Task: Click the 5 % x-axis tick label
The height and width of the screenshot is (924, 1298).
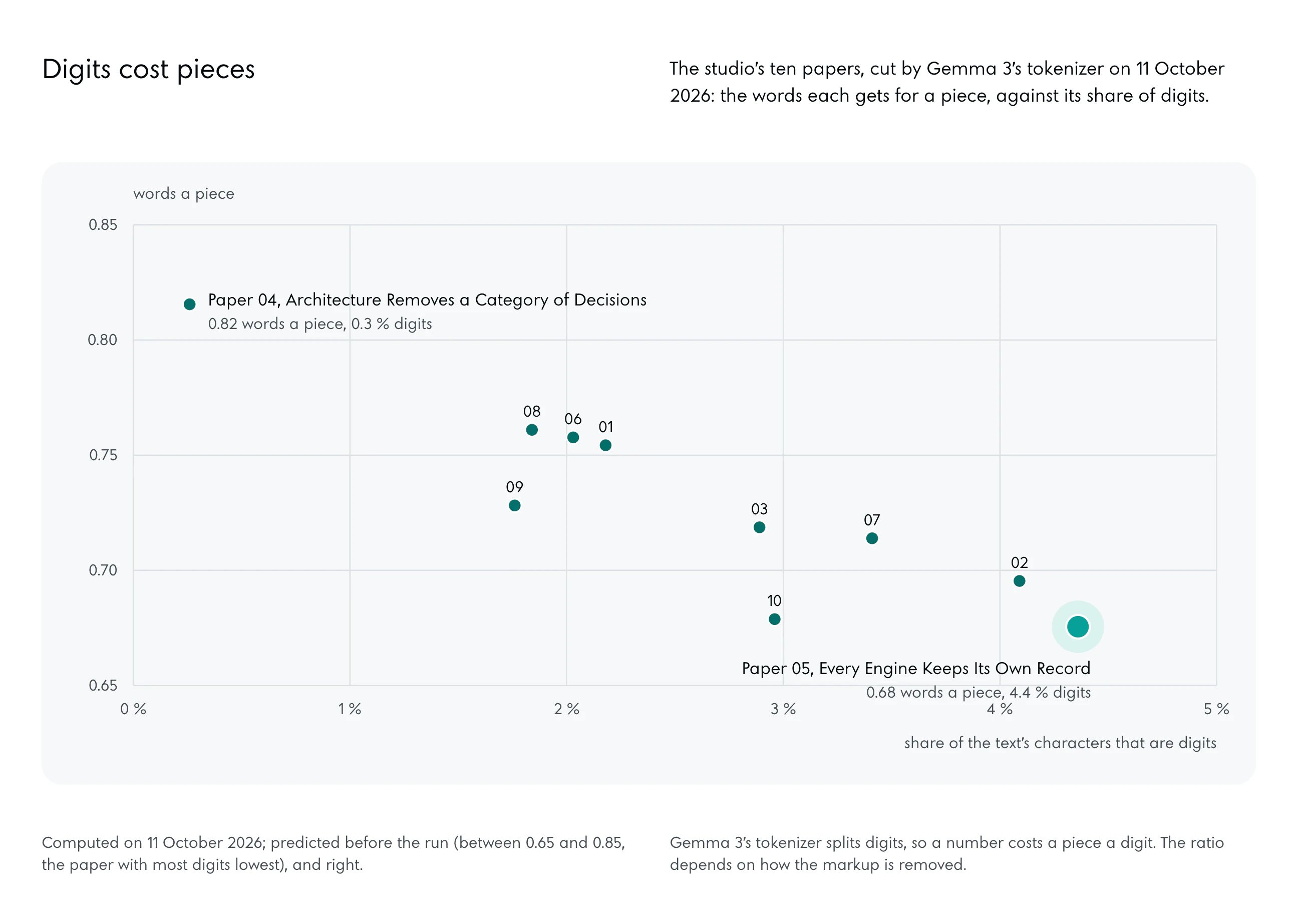Action: coord(1216,709)
